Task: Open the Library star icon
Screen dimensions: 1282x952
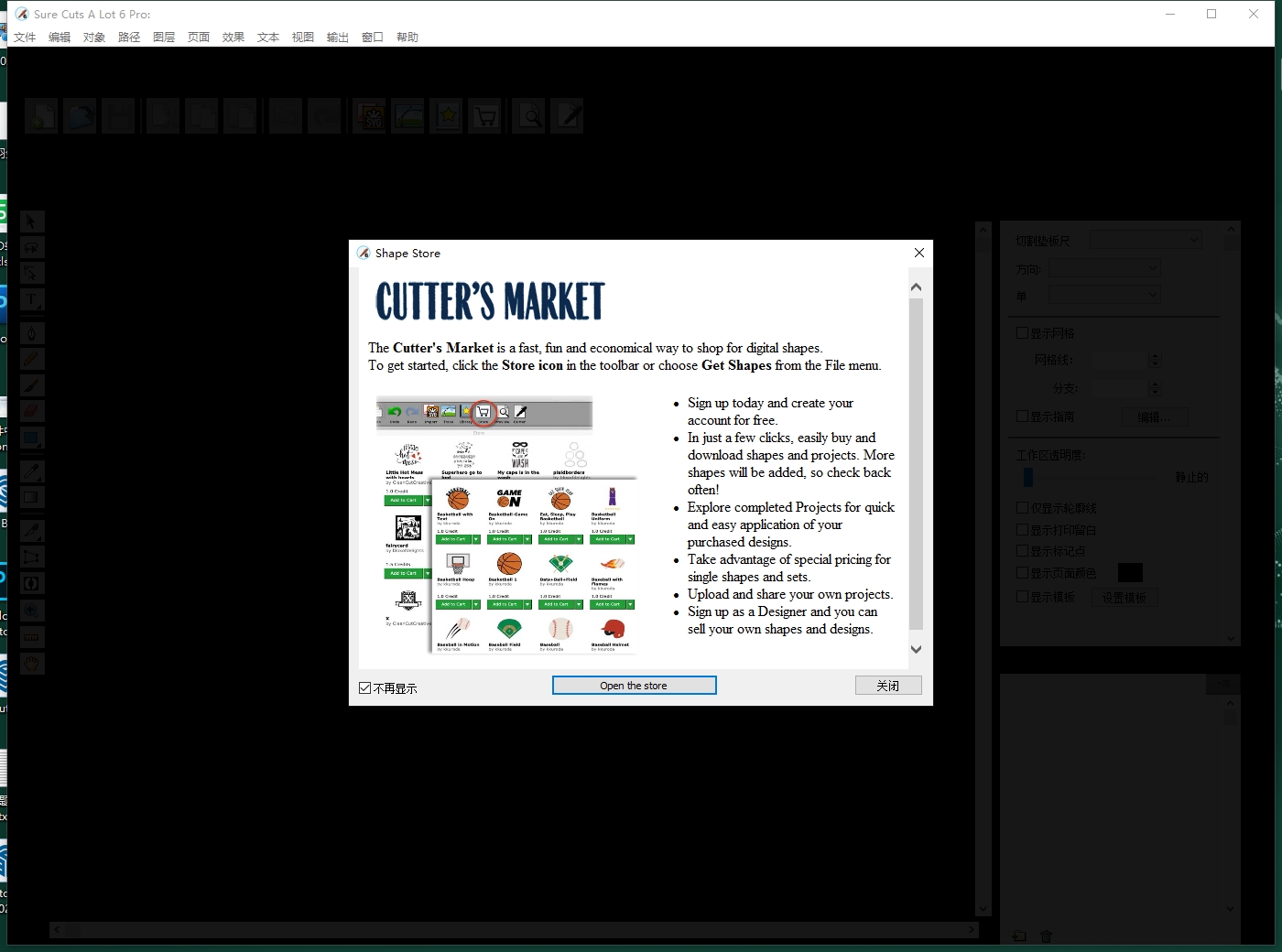Action: tap(446, 116)
